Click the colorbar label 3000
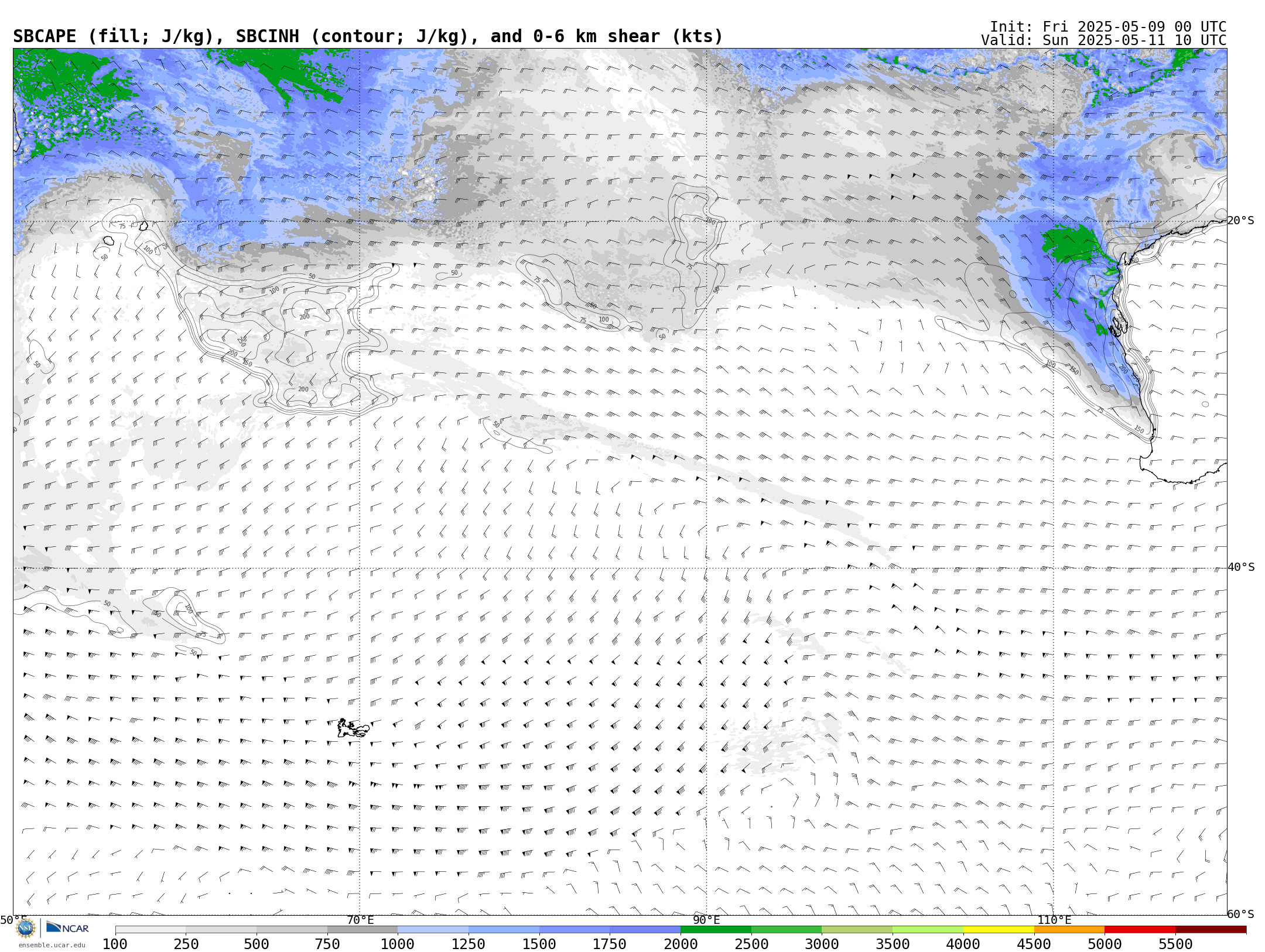This screenshot has width=1265, height=952. coord(822,944)
